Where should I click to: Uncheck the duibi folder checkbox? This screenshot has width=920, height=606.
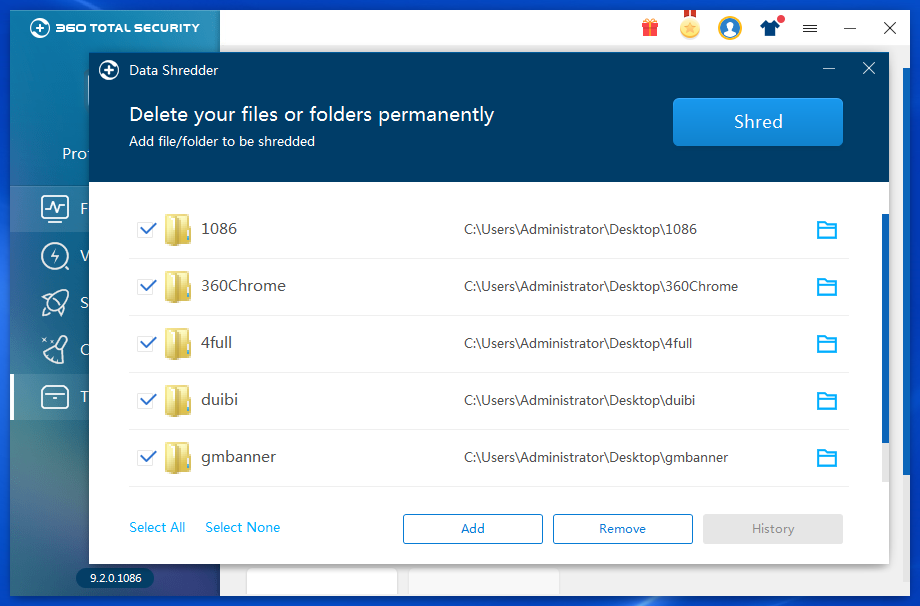(147, 400)
